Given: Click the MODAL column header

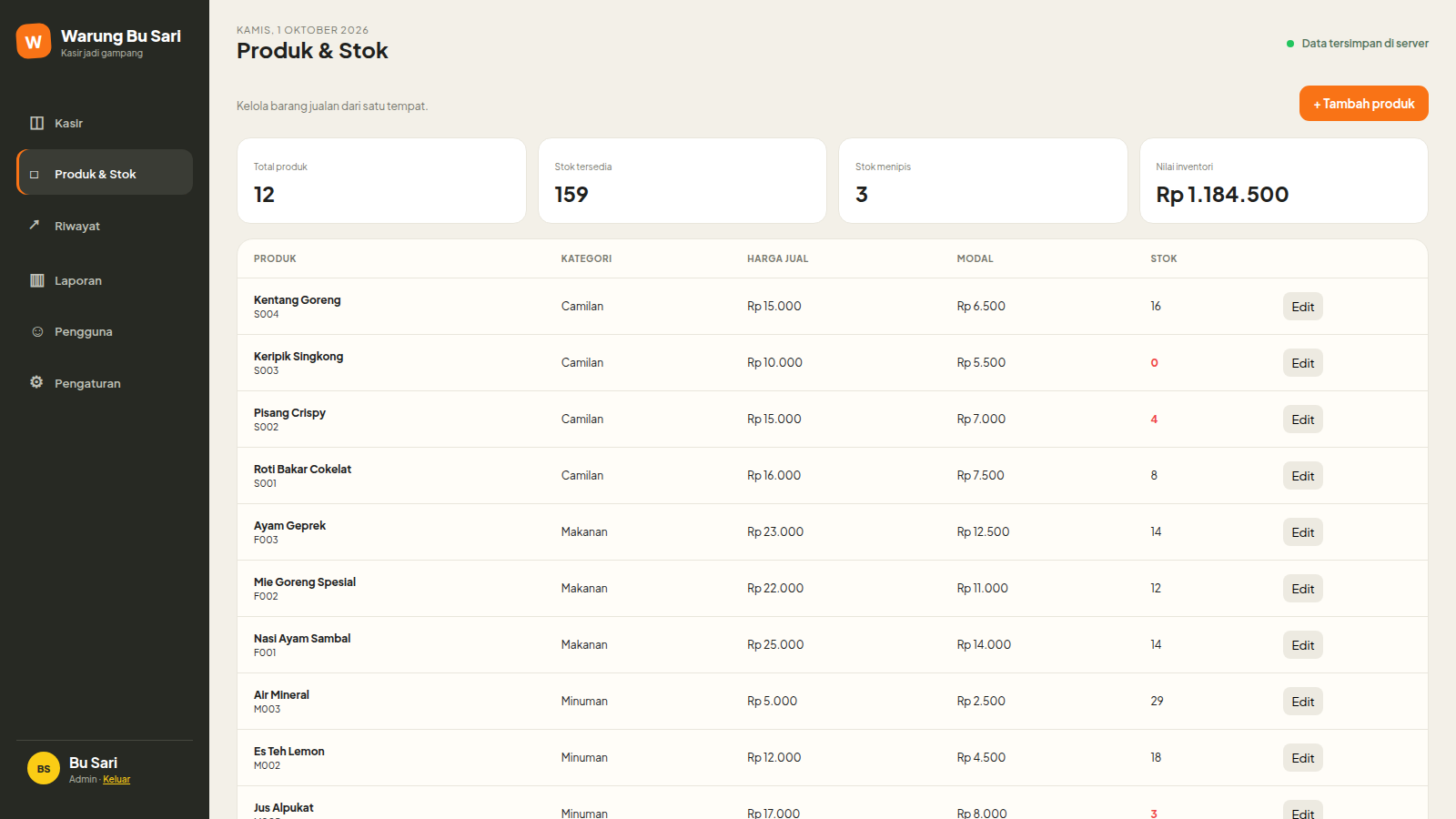Looking at the screenshot, I should coord(975,258).
